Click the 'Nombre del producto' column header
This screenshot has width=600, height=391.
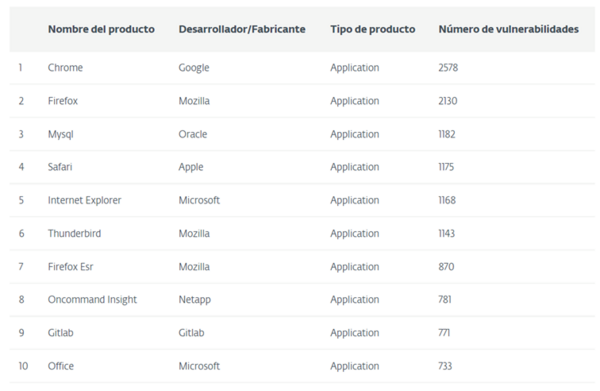101,29
